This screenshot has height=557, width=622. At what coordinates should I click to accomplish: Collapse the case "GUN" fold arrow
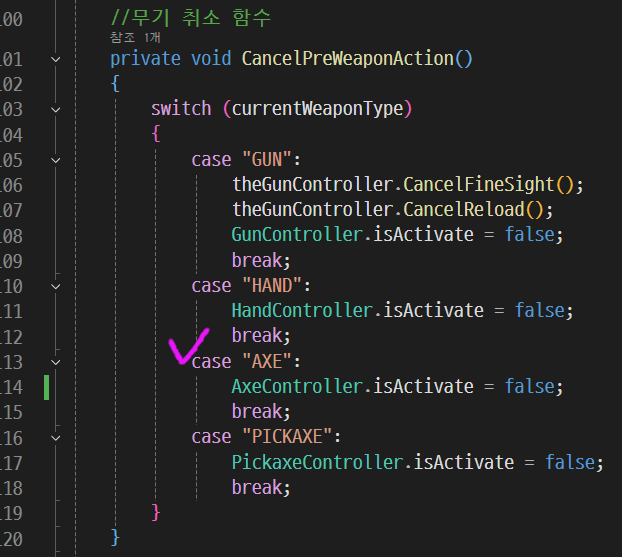pos(56,160)
